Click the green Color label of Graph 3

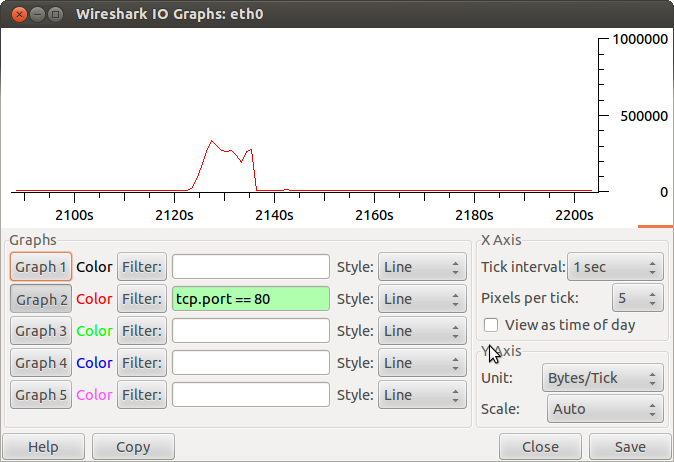click(94, 331)
